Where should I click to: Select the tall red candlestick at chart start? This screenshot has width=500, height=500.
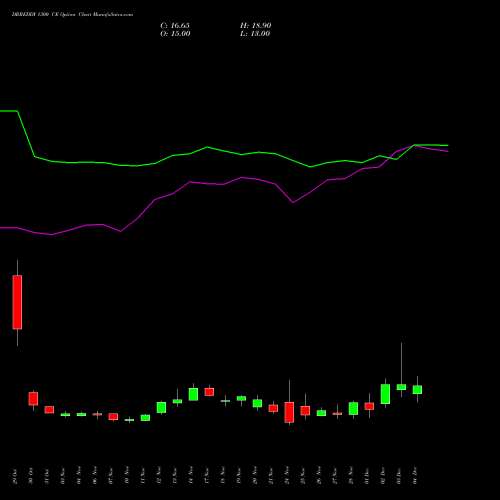[x=17, y=302]
